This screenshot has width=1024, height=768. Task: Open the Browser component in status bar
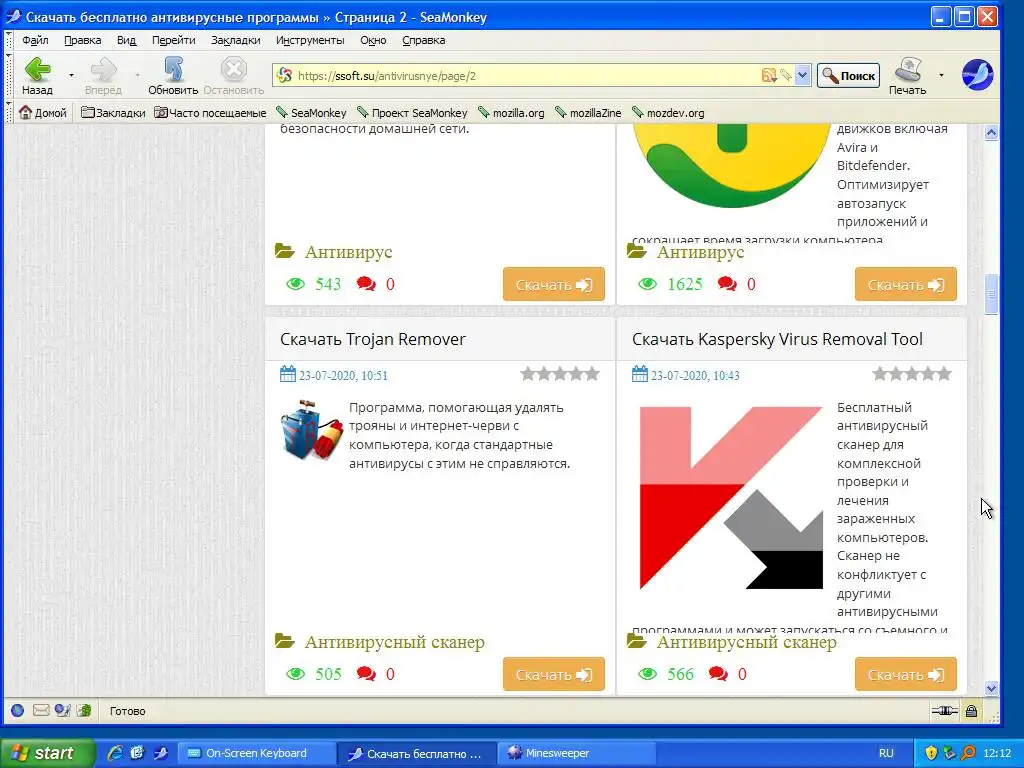[18, 711]
